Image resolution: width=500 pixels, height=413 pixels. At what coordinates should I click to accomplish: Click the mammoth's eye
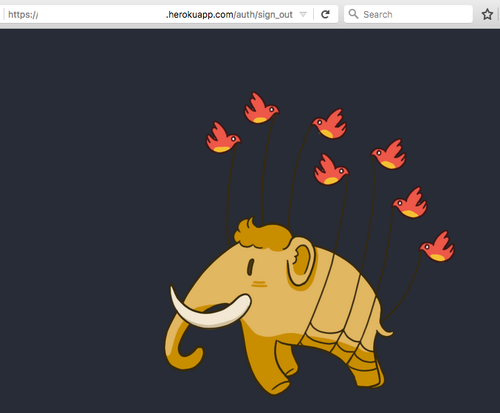click(250, 267)
